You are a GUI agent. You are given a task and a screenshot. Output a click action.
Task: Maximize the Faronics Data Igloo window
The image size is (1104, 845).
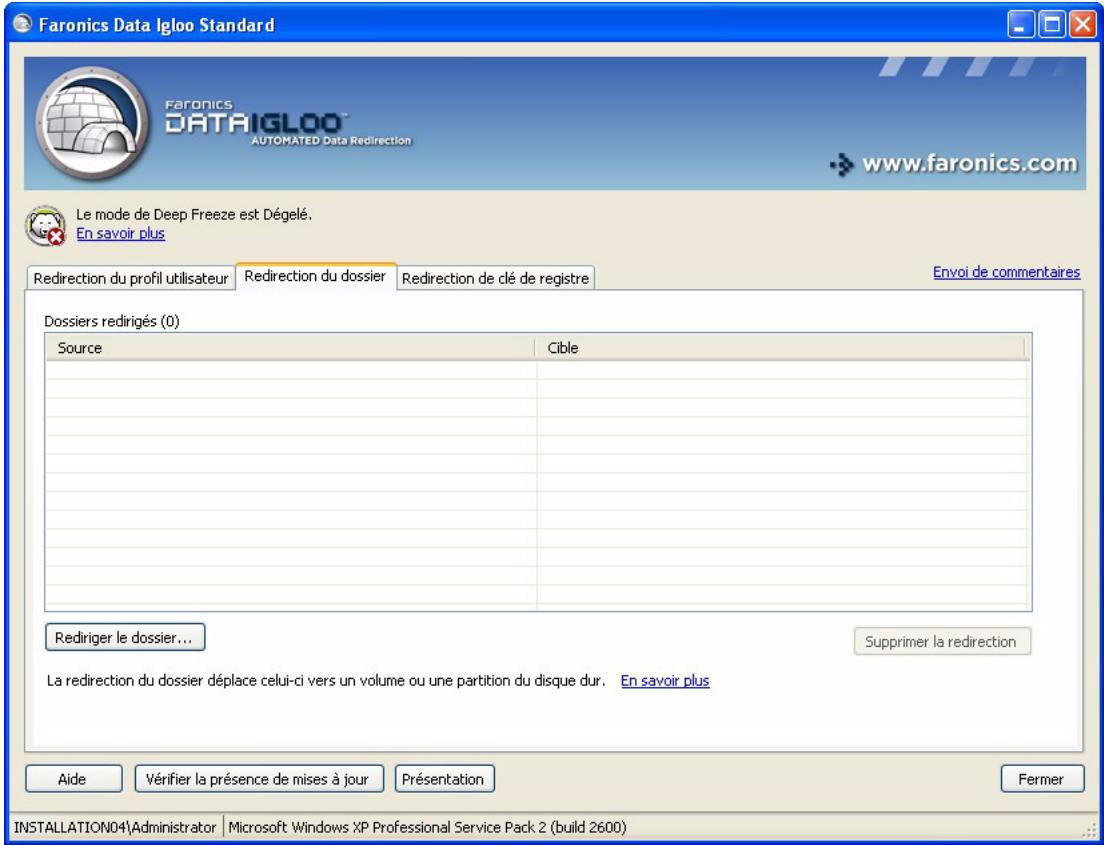pos(1052,25)
